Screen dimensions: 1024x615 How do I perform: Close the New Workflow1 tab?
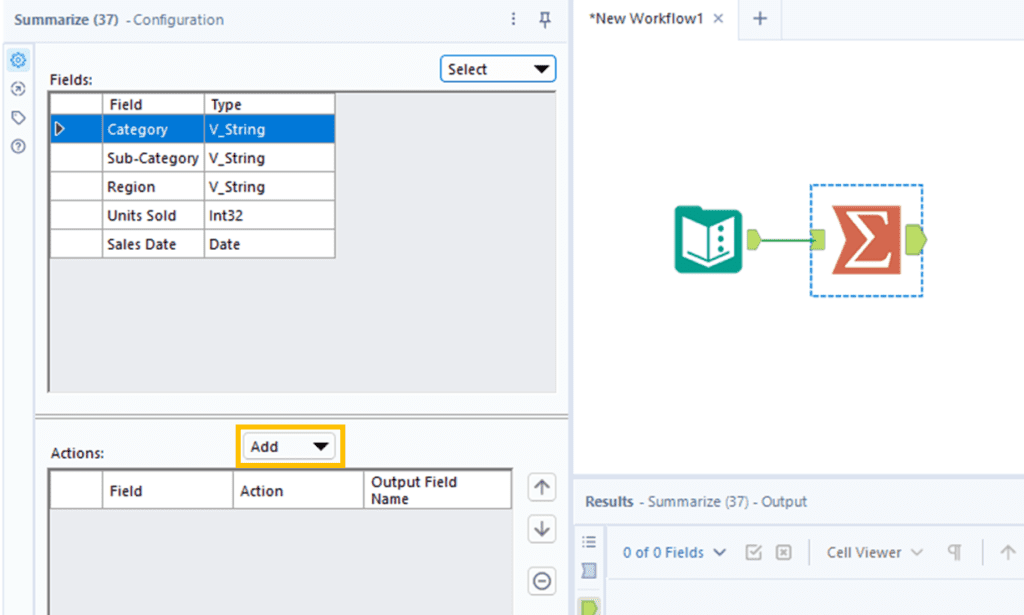718,19
